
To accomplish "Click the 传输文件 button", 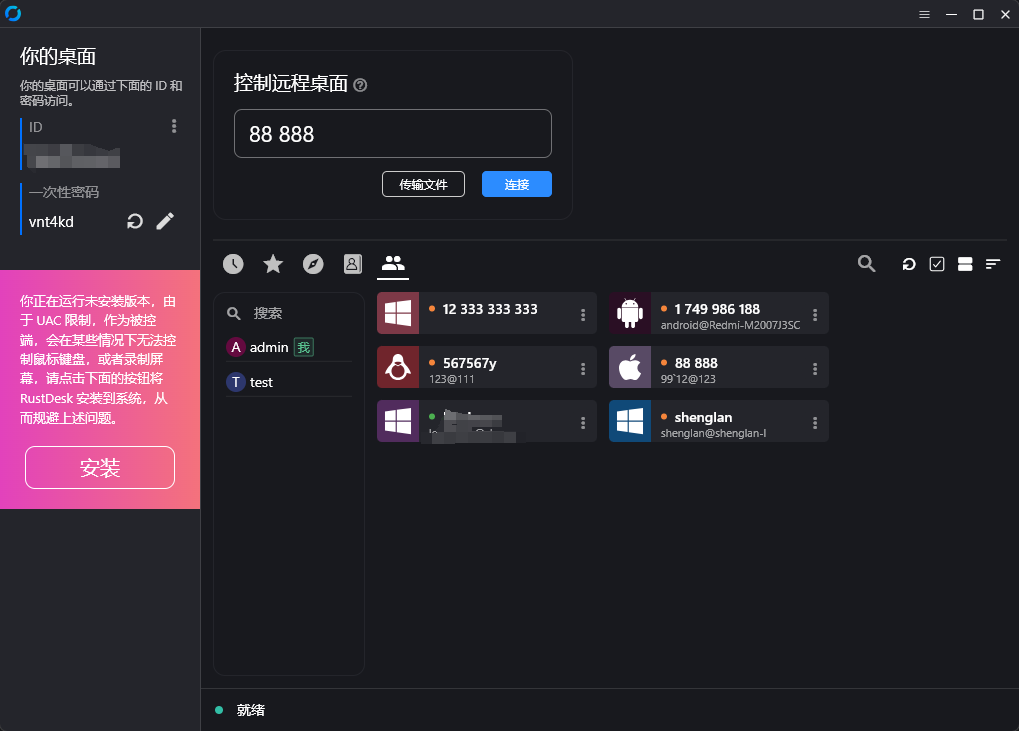I will coord(423,184).
